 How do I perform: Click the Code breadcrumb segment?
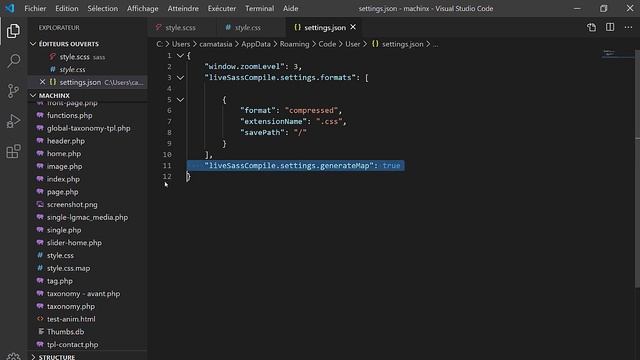pyautogui.click(x=327, y=44)
